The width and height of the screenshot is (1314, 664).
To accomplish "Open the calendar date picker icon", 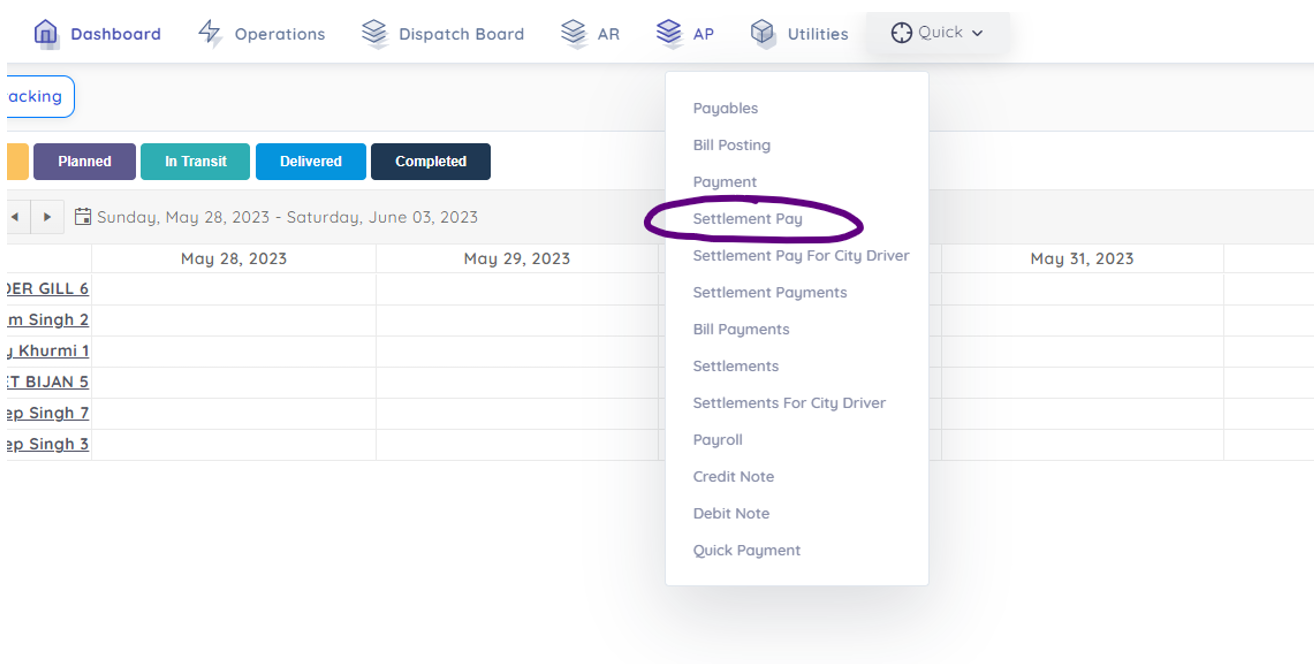I will coord(83,217).
